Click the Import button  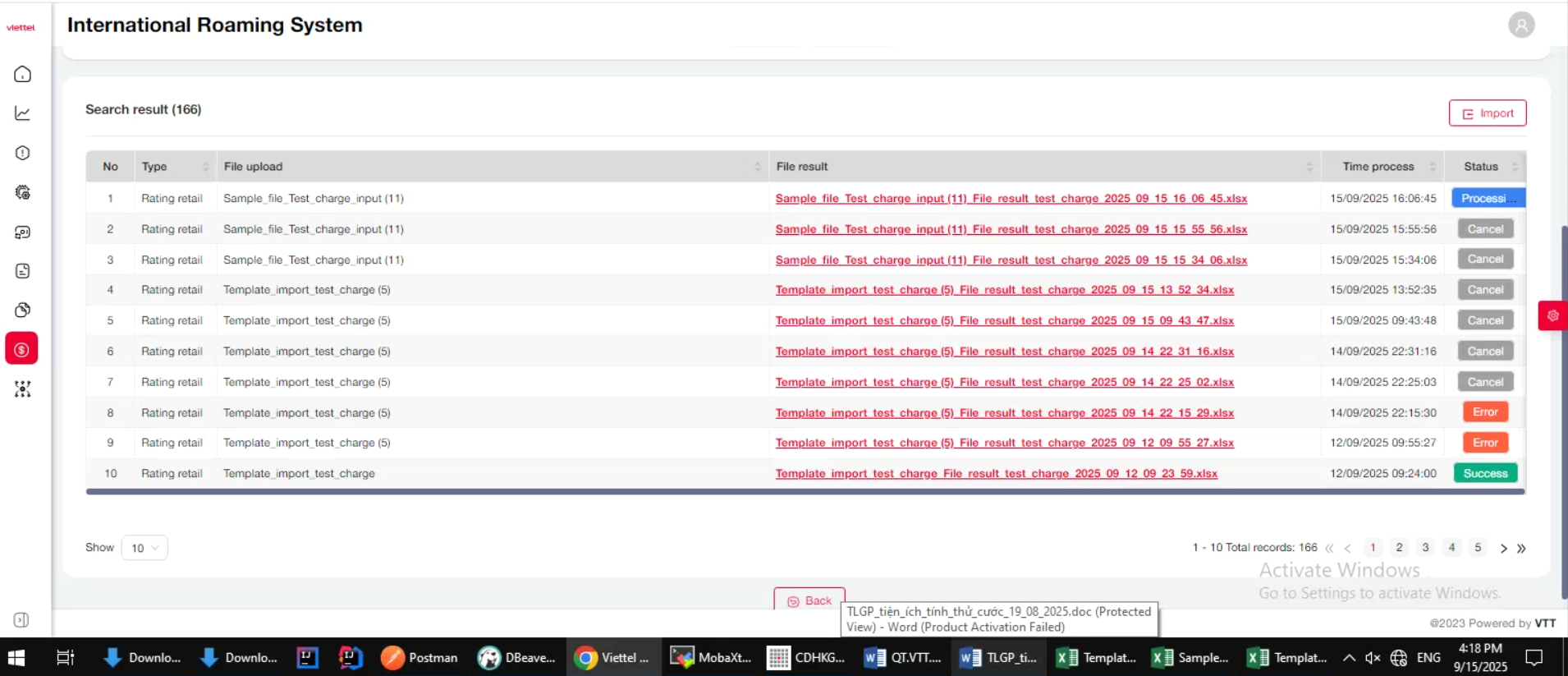[x=1487, y=113]
